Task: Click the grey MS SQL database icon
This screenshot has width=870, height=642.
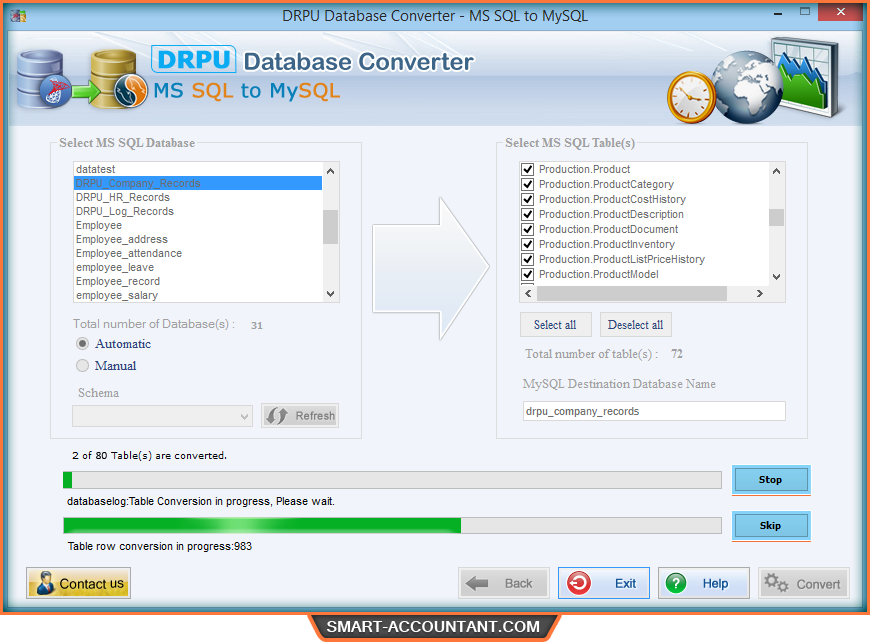Action: [x=43, y=79]
